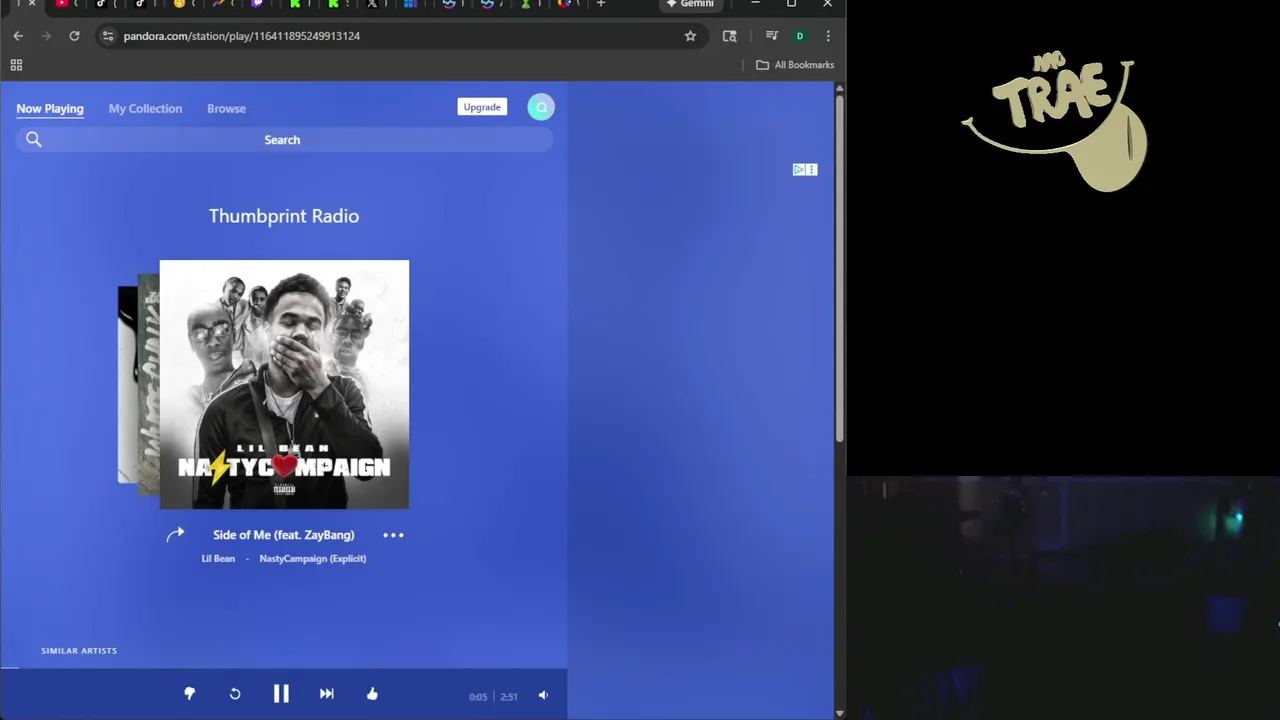Bookmark this page with star icon
The width and height of the screenshot is (1280, 720).
click(690, 36)
